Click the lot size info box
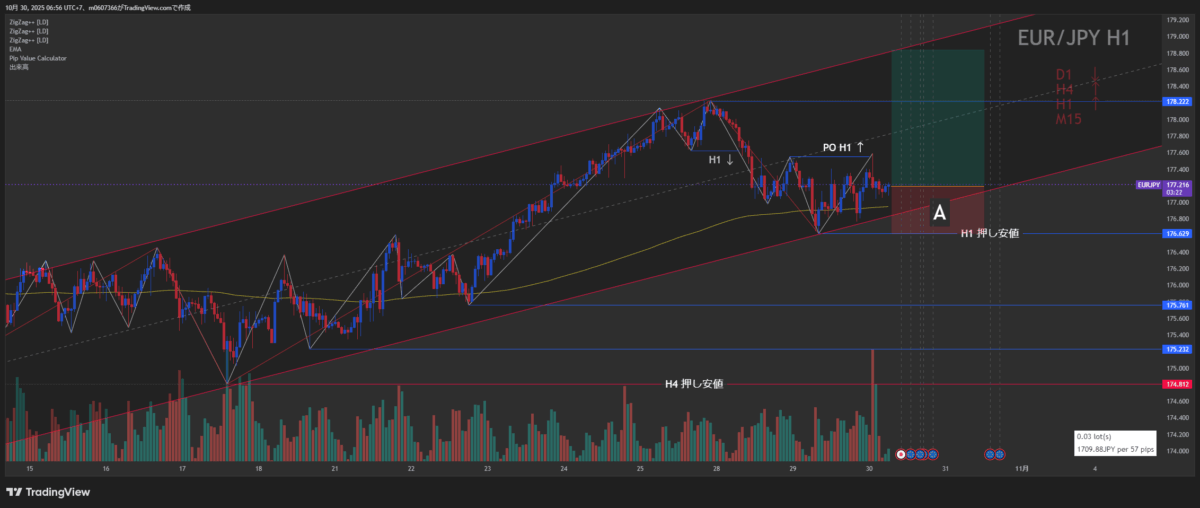The width and height of the screenshot is (1200, 508). [x=1115, y=443]
